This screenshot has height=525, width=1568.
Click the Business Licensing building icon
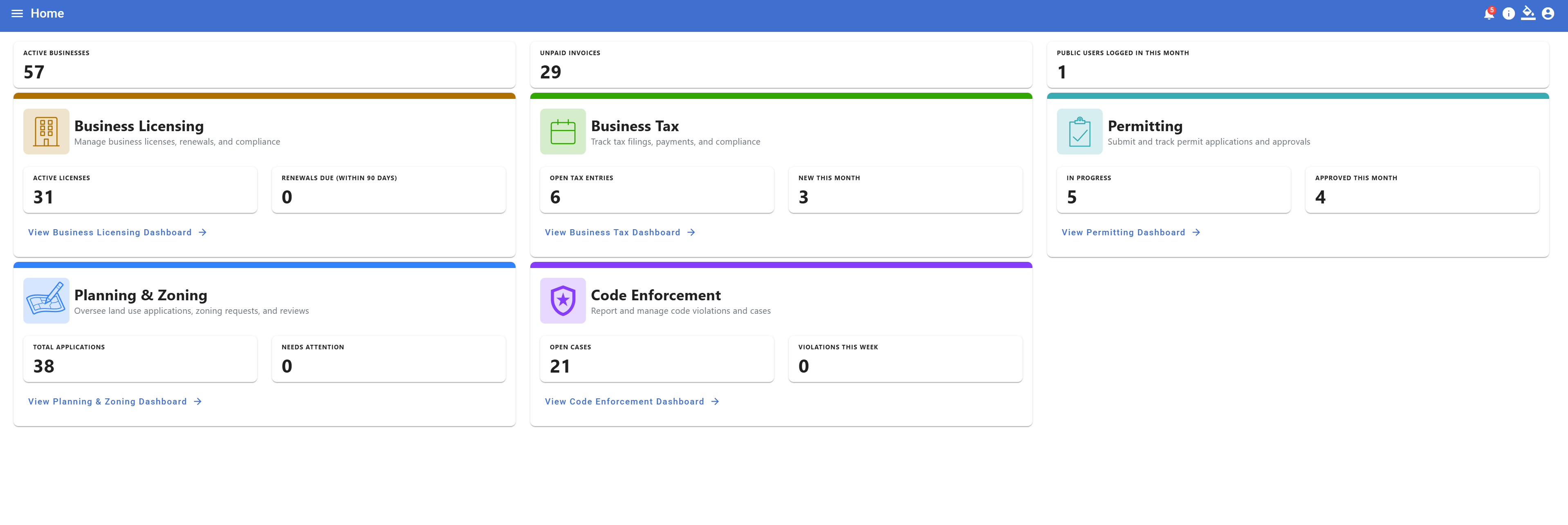point(46,132)
